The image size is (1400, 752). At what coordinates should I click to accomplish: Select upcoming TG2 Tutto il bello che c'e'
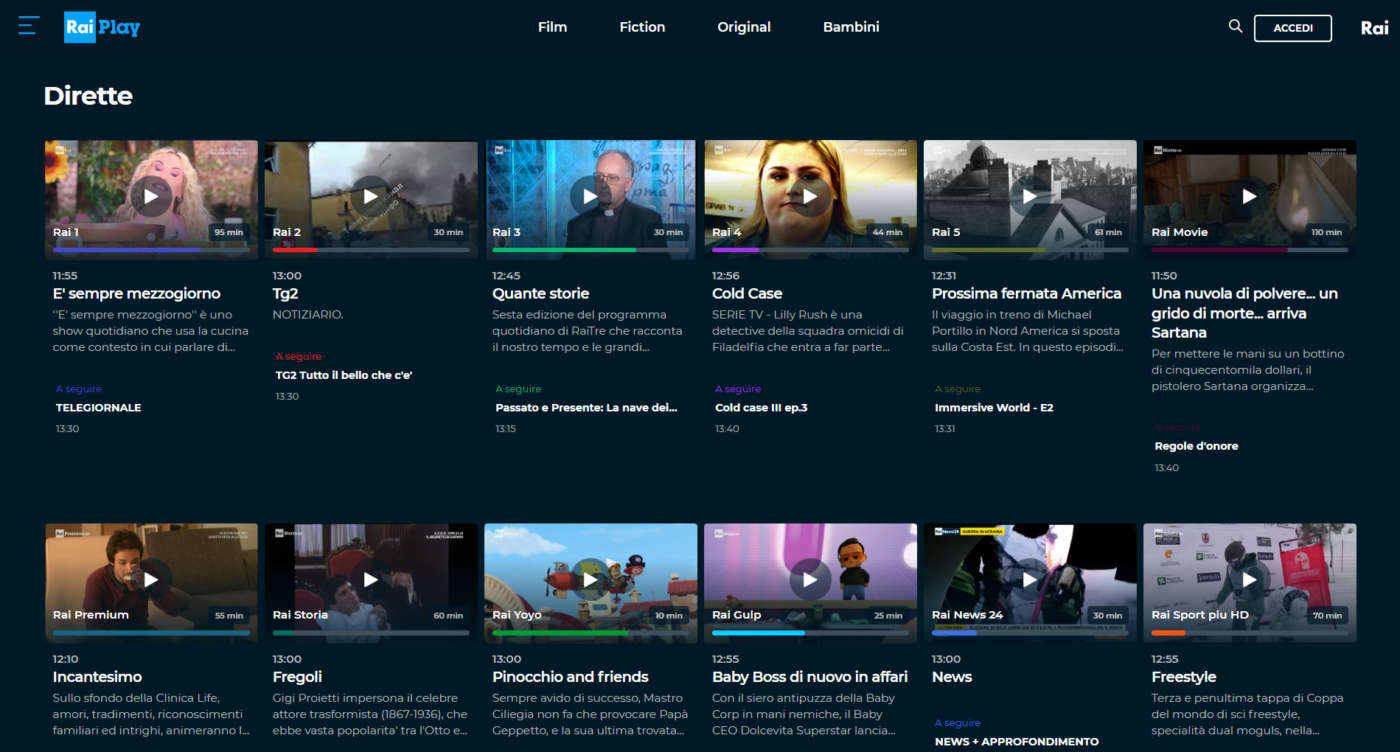pyautogui.click(x=345, y=376)
